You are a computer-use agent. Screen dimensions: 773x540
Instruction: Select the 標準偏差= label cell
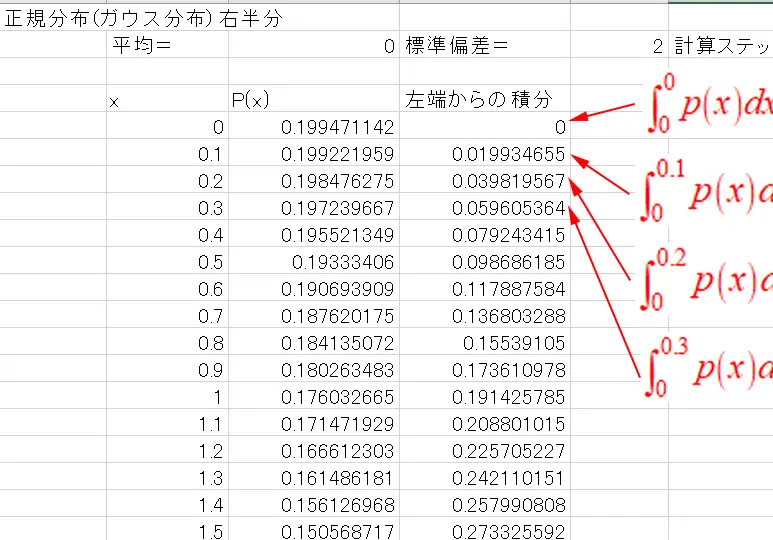tap(456, 46)
